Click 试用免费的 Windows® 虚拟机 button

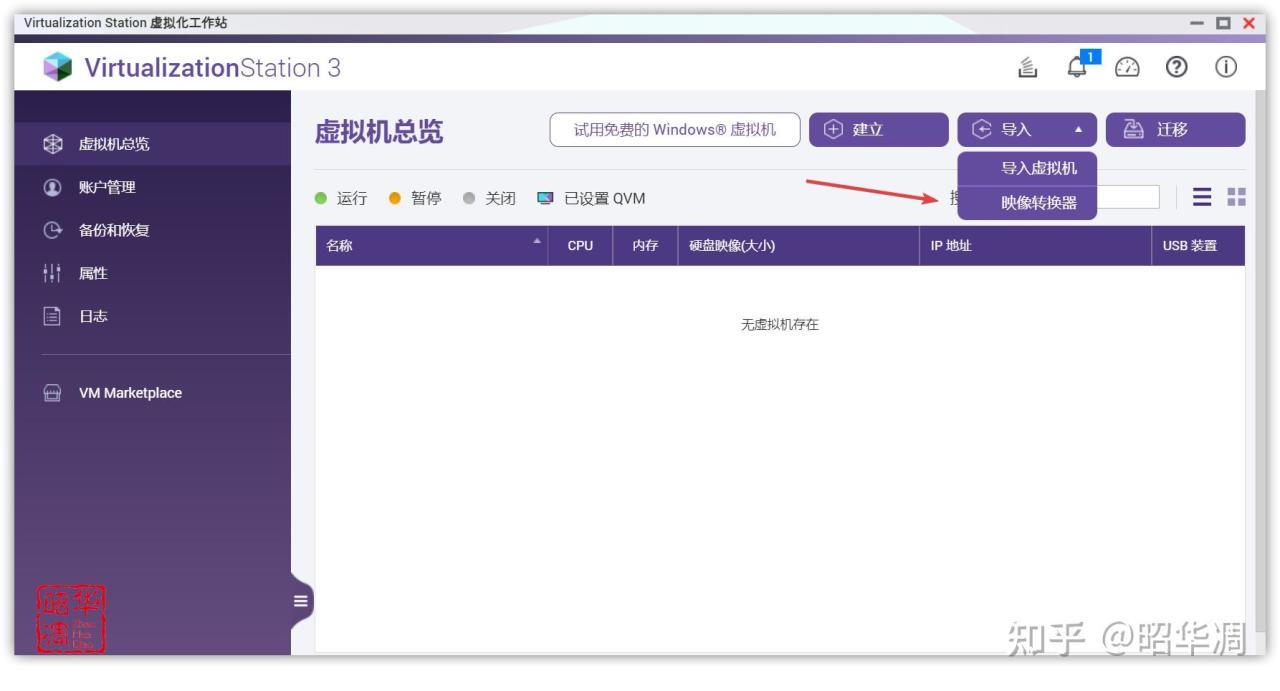coord(675,130)
